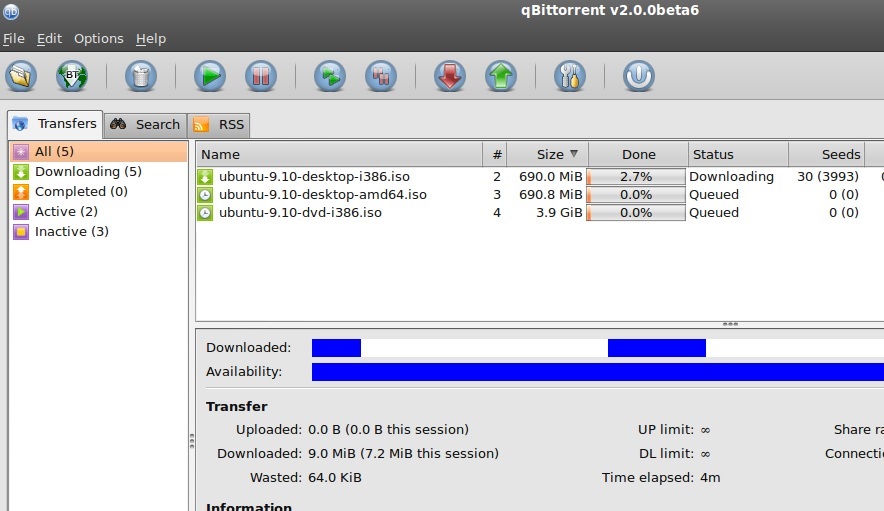Switch to the RSS tab
This screenshot has width=884, height=511.
[x=219, y=124]
